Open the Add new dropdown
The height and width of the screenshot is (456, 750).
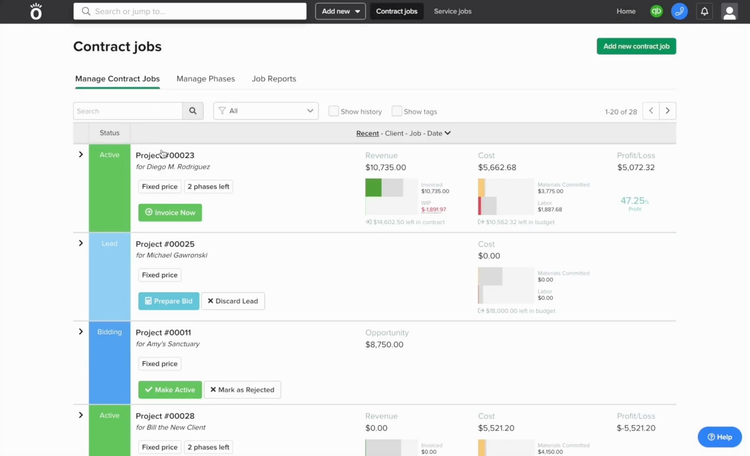pyautogui.click(x=341, y=11)
